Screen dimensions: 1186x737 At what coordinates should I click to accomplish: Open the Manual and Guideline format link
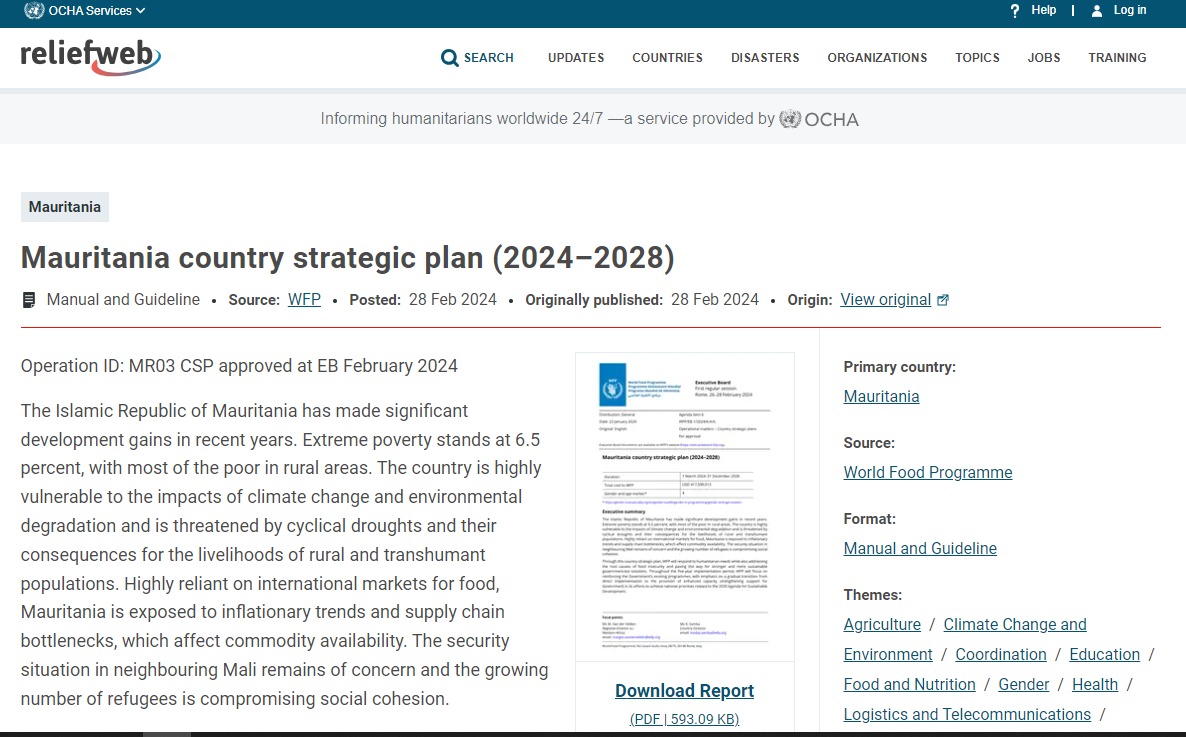(x=920, y=549)
